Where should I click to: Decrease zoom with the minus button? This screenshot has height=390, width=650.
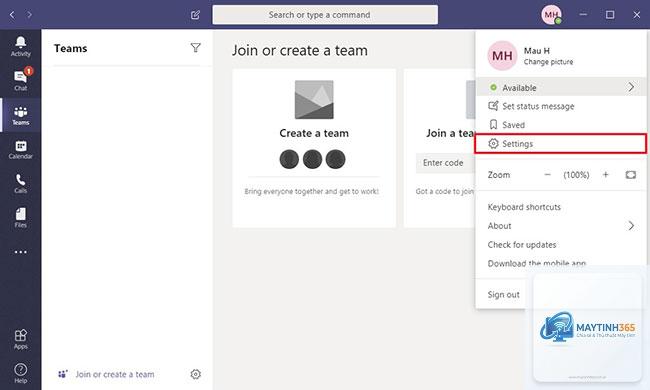[548, 174]
